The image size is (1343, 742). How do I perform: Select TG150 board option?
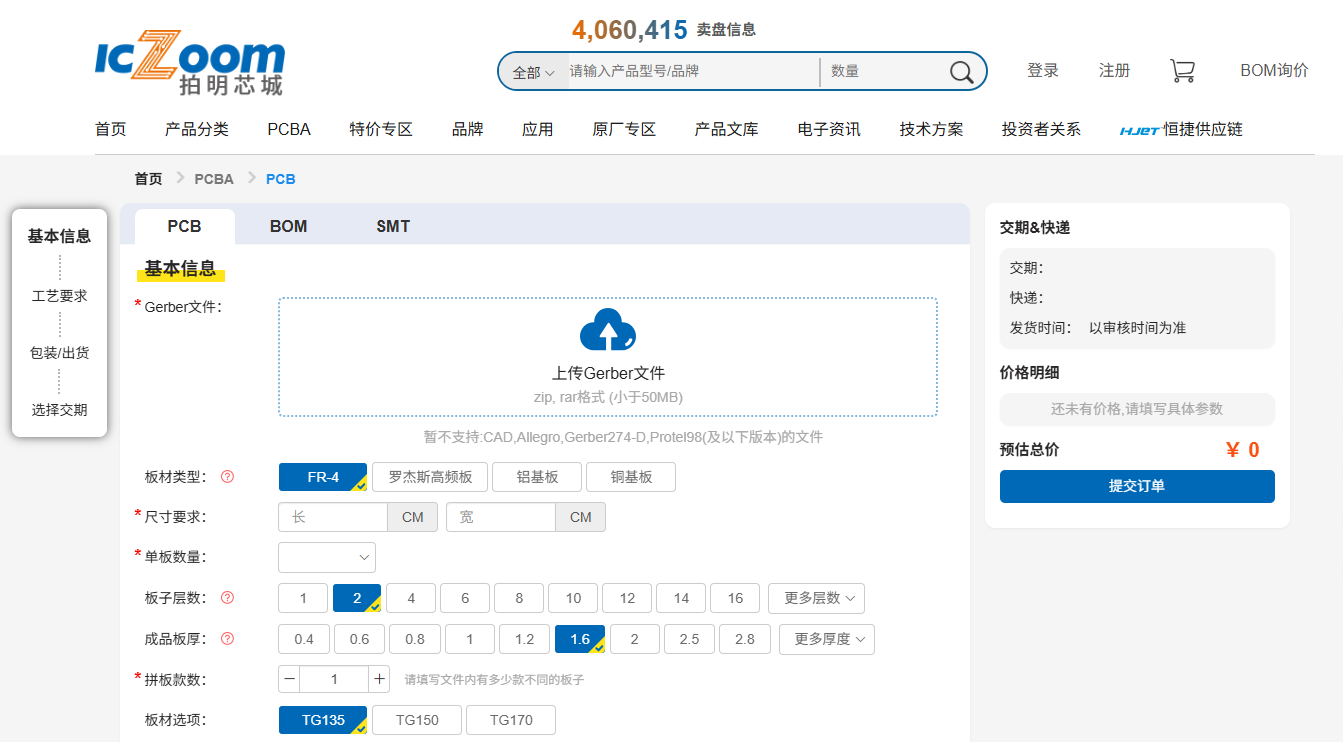click(x=417, y=720)
